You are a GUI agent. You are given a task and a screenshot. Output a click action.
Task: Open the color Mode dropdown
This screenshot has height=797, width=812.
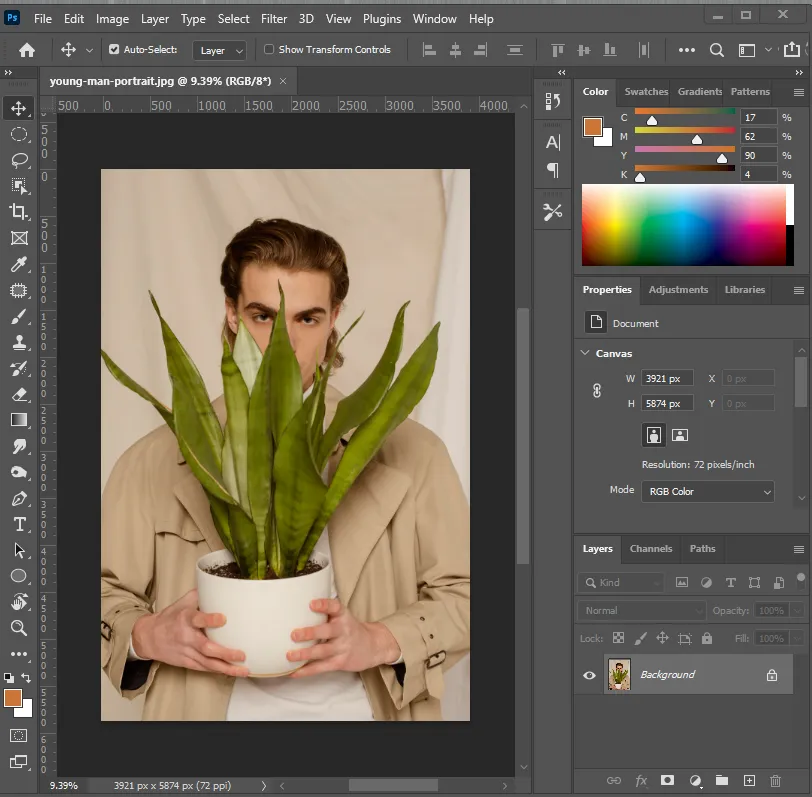[x=708, y=491]
